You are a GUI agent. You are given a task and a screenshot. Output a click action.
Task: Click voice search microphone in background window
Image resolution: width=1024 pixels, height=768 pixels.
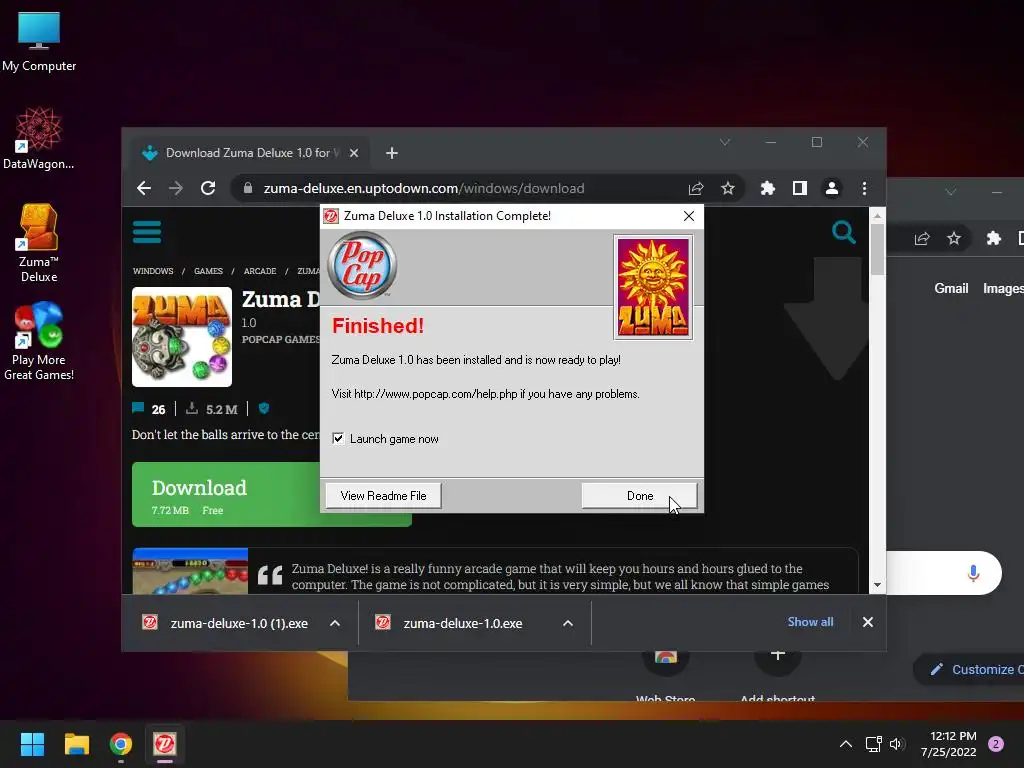(973, 573)
